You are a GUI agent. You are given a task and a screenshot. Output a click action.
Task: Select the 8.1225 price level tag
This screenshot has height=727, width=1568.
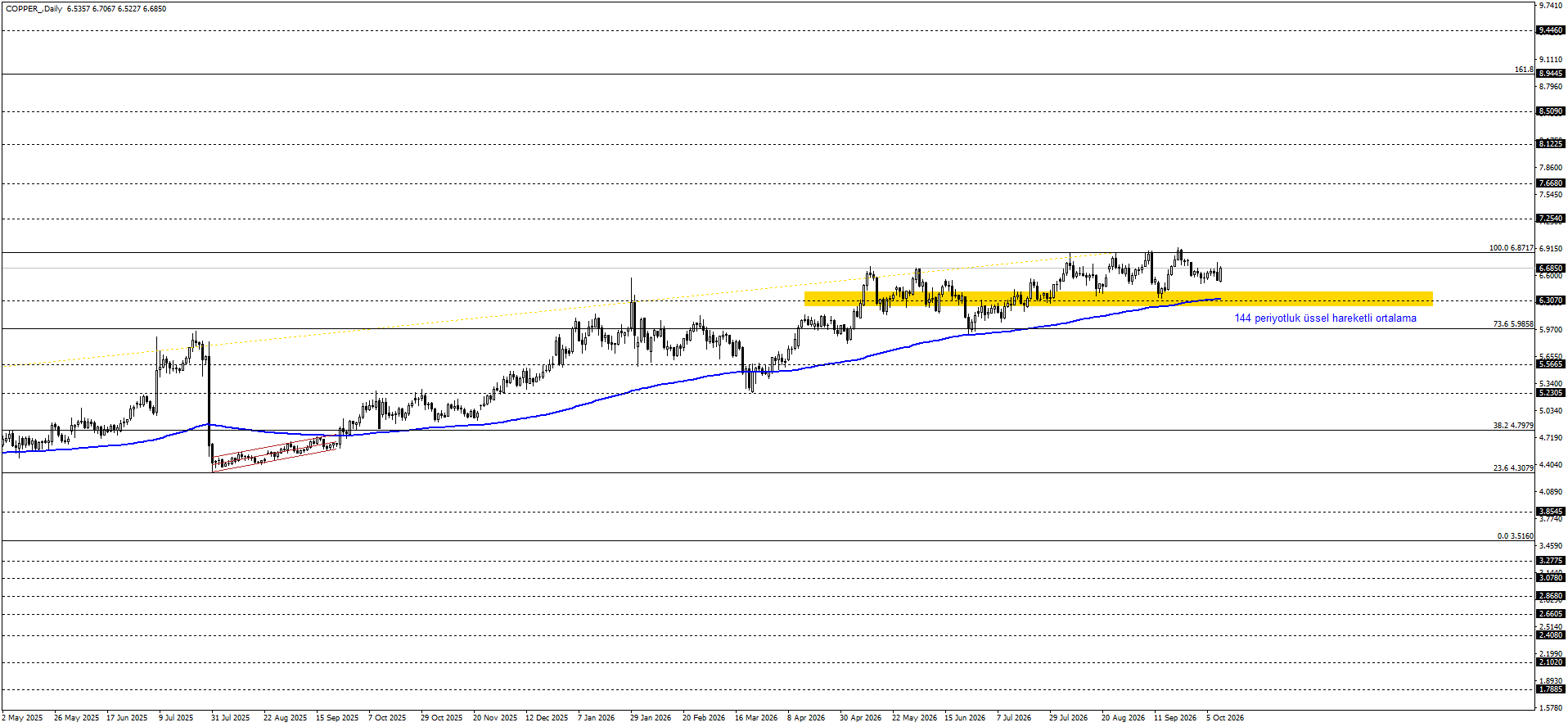point(1551,144)
